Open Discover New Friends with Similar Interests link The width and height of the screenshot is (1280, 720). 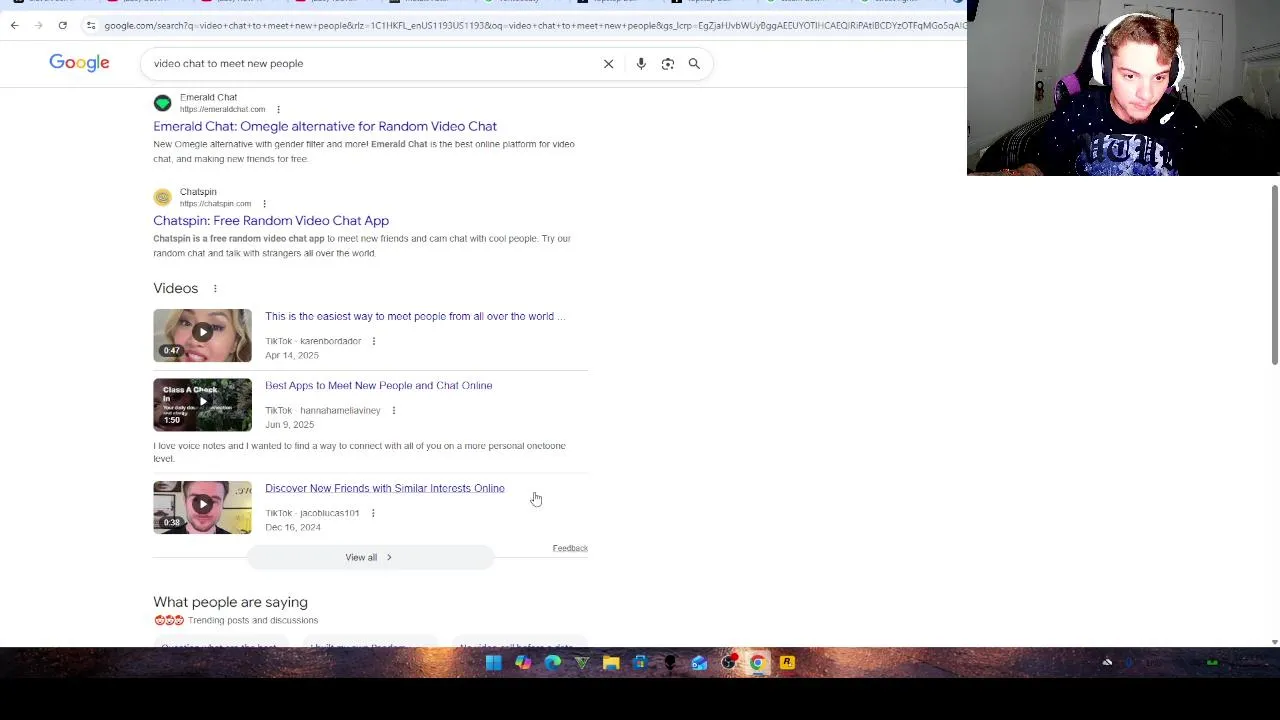pos(385,488)
